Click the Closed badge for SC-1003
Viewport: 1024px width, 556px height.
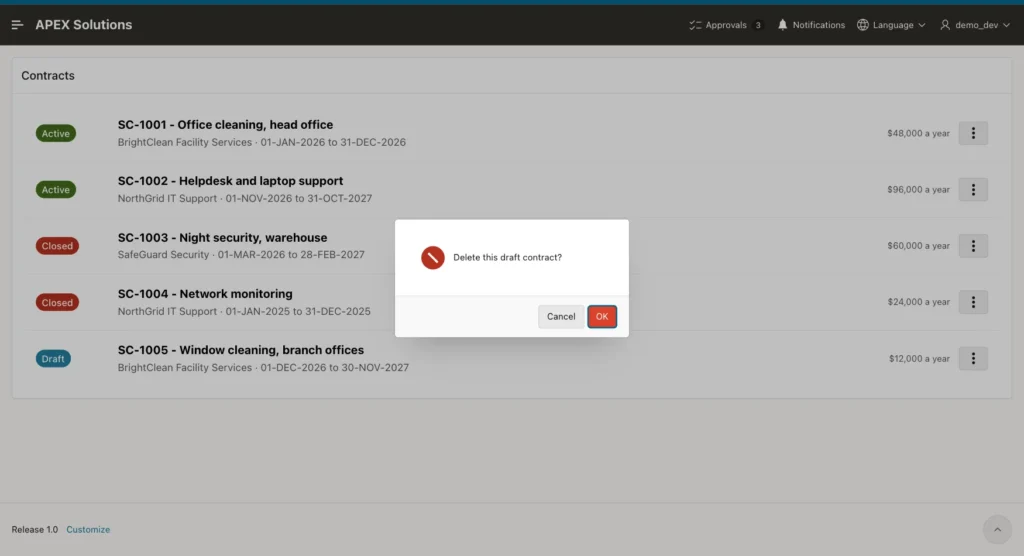[57, 246]
